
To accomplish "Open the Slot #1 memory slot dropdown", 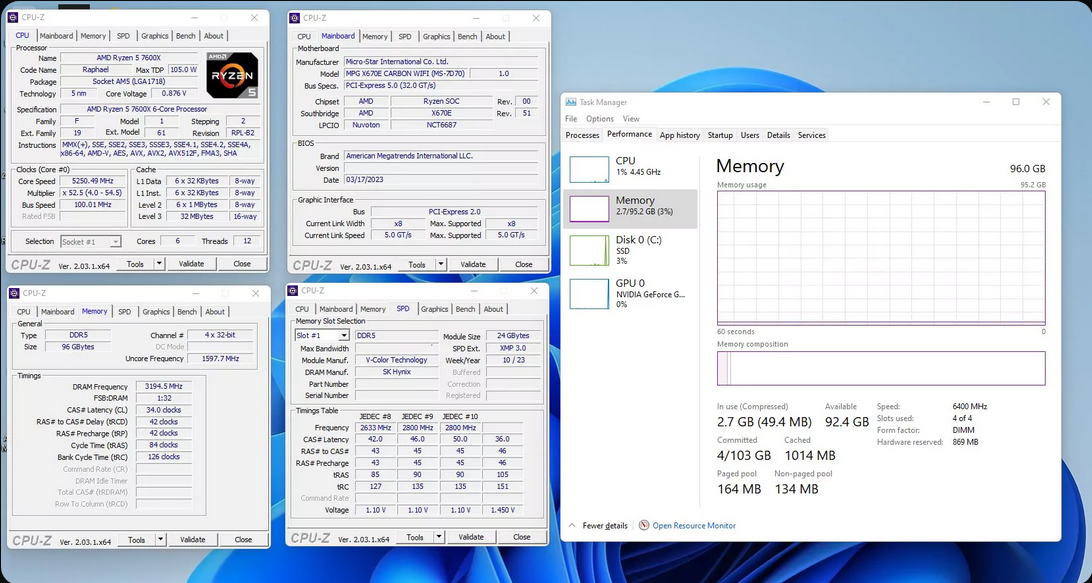I will coord(343,336).
